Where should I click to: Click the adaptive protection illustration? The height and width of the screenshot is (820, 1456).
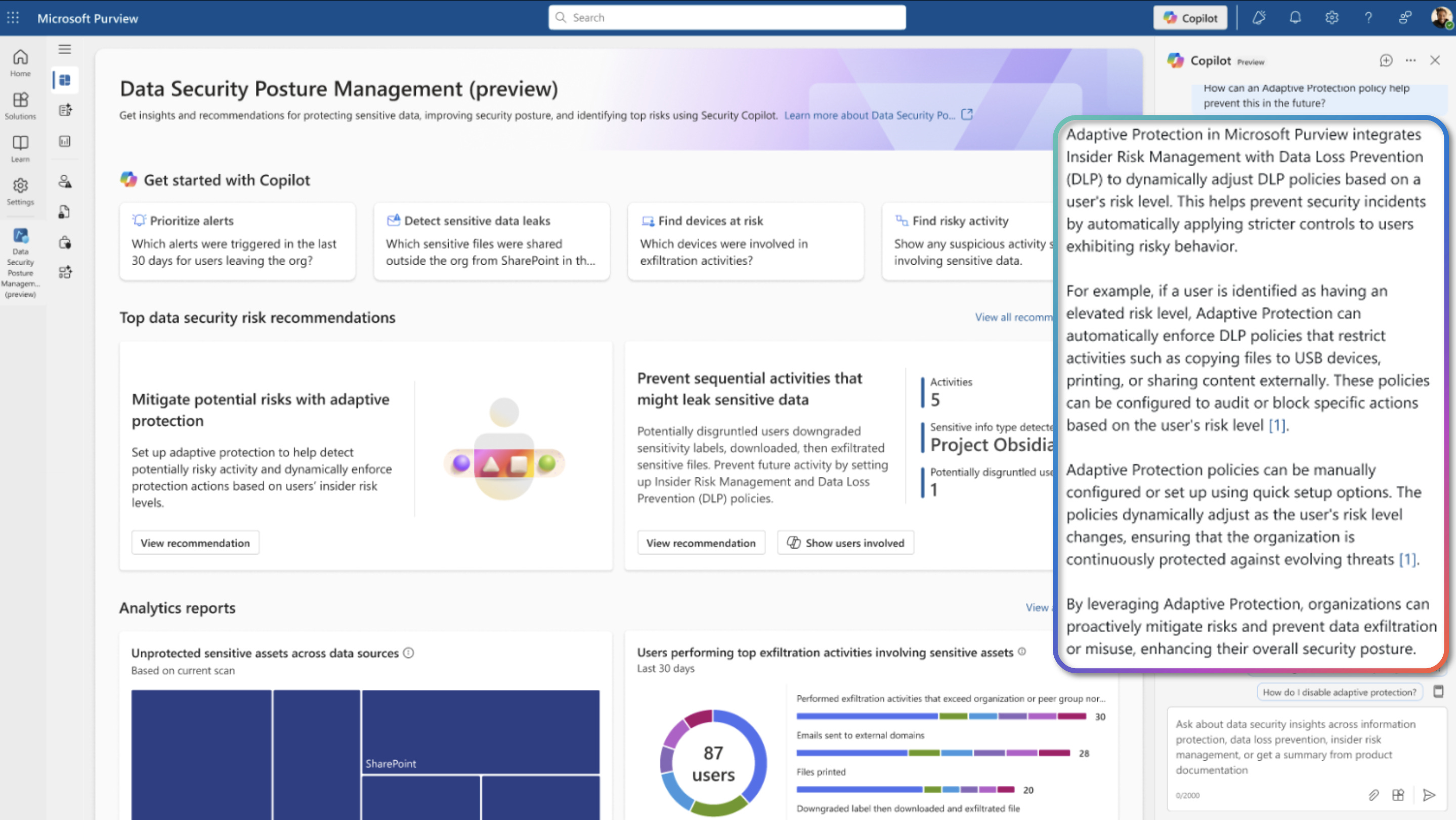point(504,449)
